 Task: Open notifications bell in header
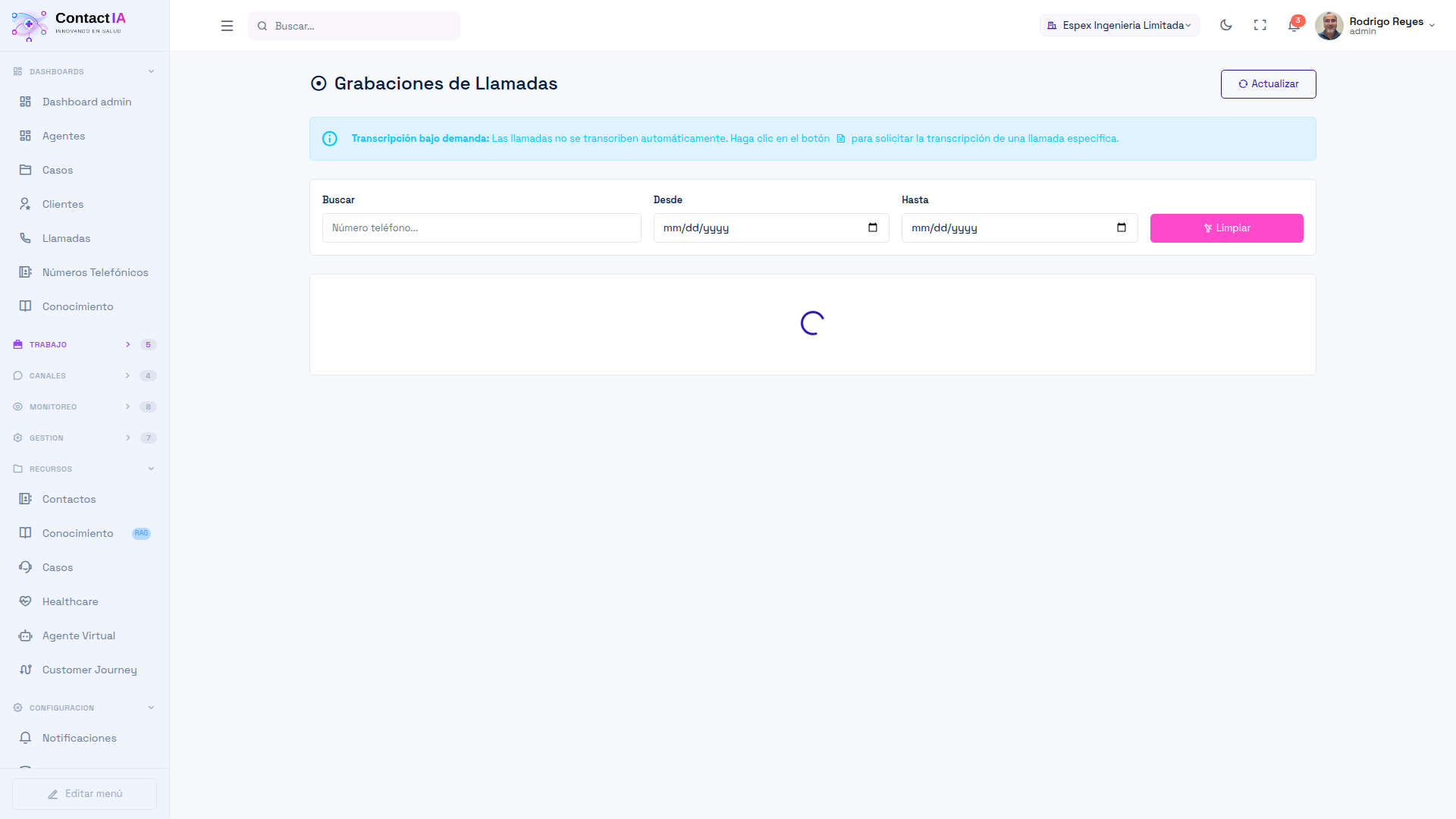[x=1294, y=26]
